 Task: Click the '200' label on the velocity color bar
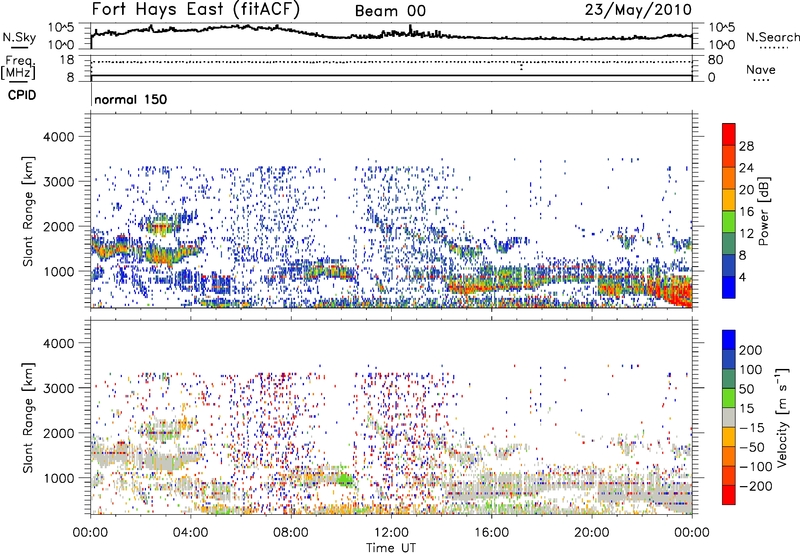(x=751, y=350)
